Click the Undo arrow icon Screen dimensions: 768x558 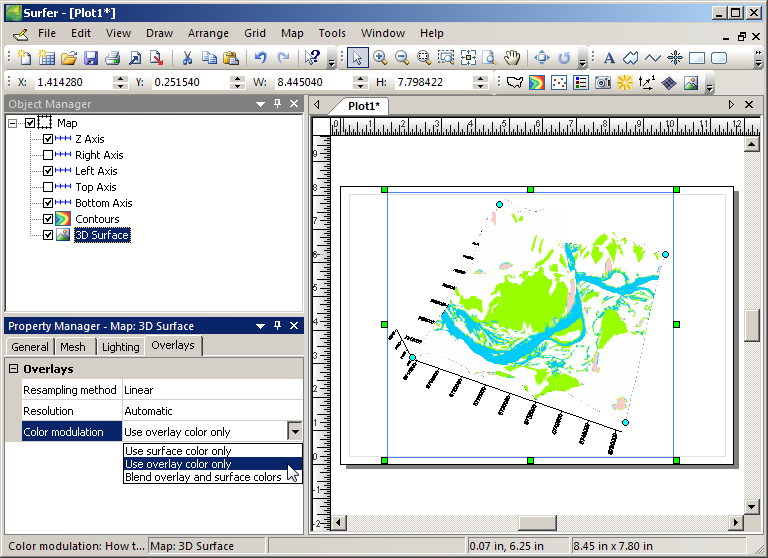tap(261, 58)
